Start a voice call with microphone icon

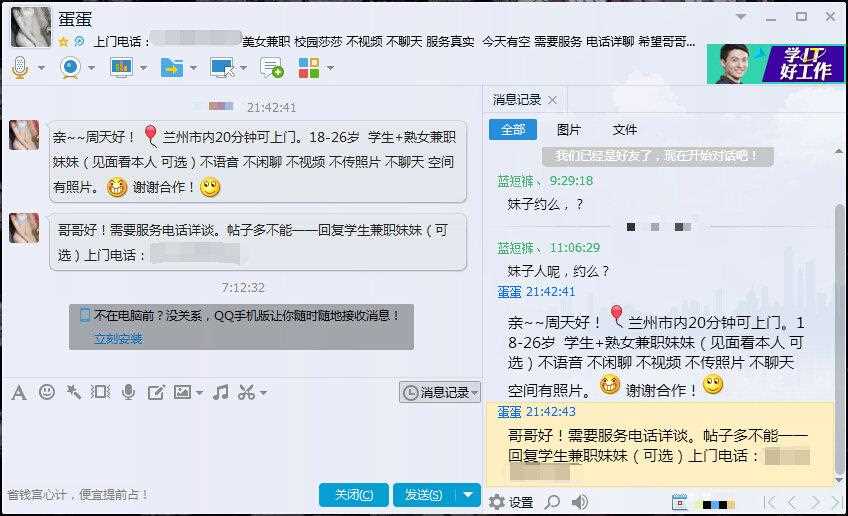20,68
